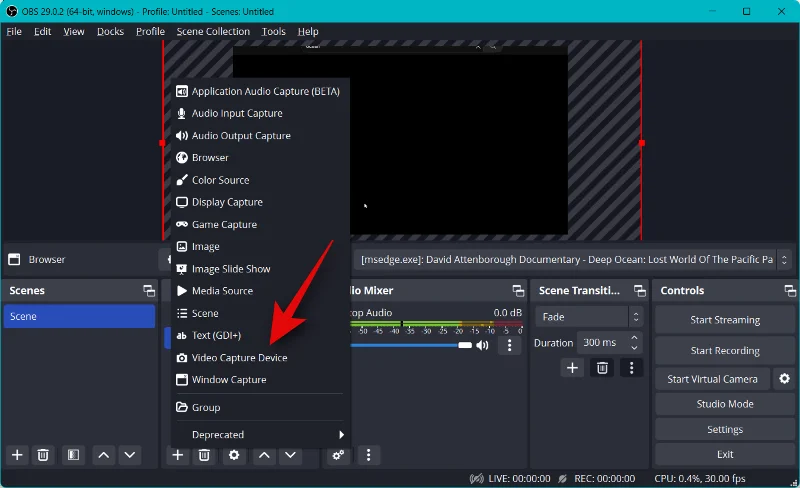
Task: Float the Scene Transitions dock with its icon
Action: tap(640, 291)
